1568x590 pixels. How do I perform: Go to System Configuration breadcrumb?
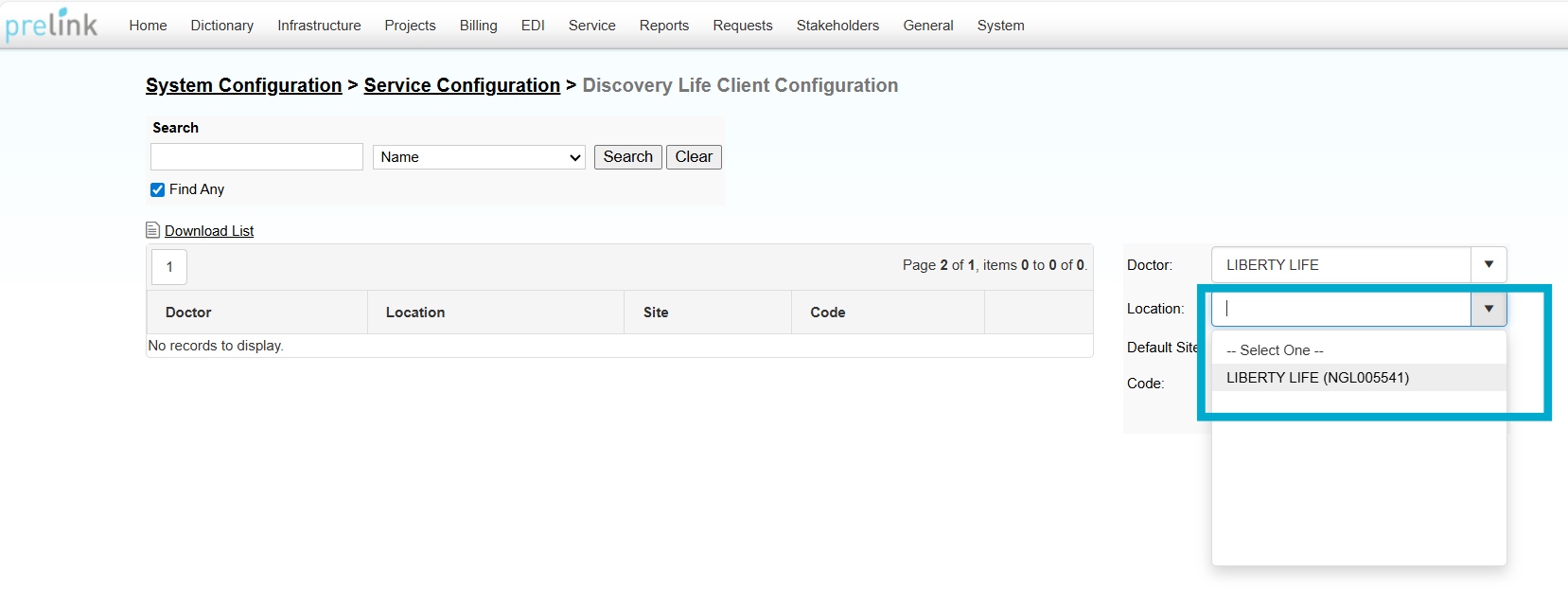tap(244, 85)
